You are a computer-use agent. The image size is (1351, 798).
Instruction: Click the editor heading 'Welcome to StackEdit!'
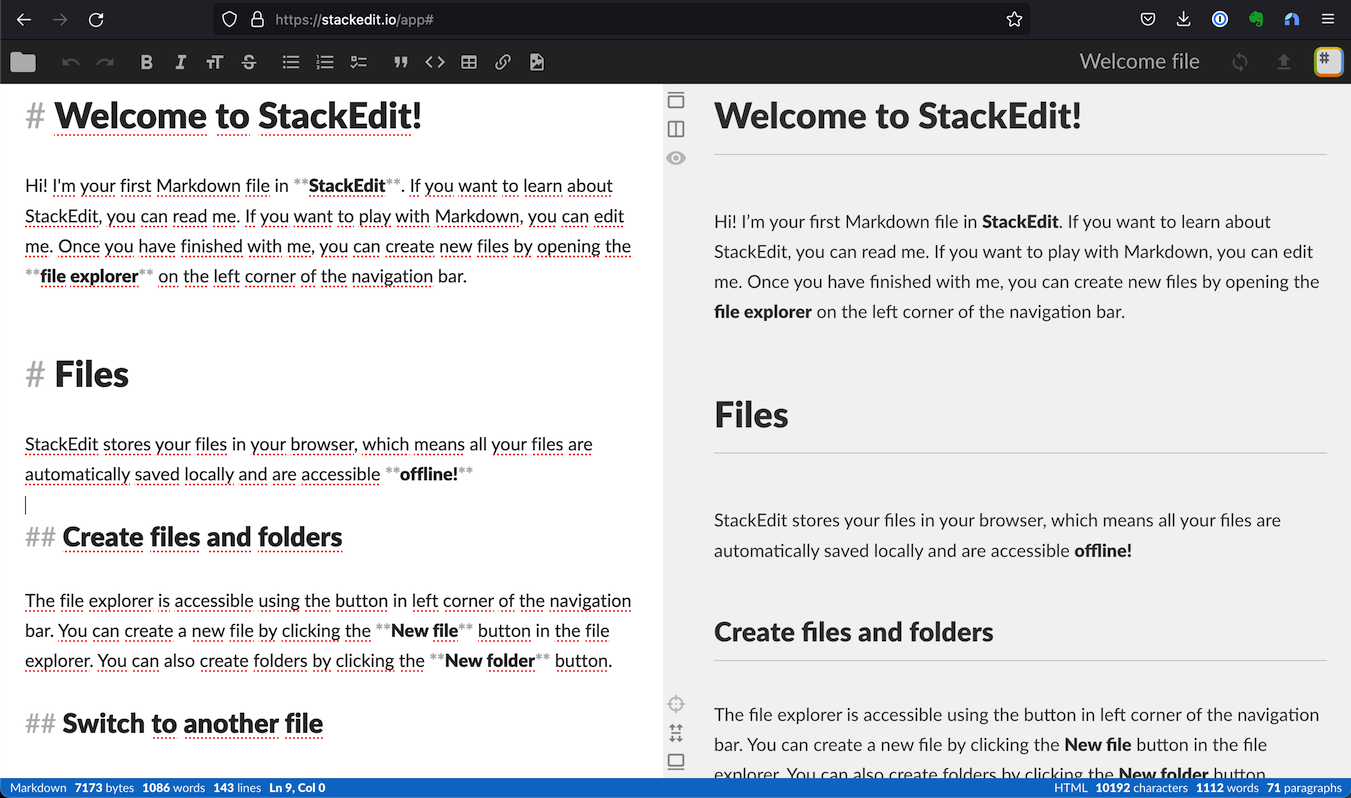click(238, 116)
